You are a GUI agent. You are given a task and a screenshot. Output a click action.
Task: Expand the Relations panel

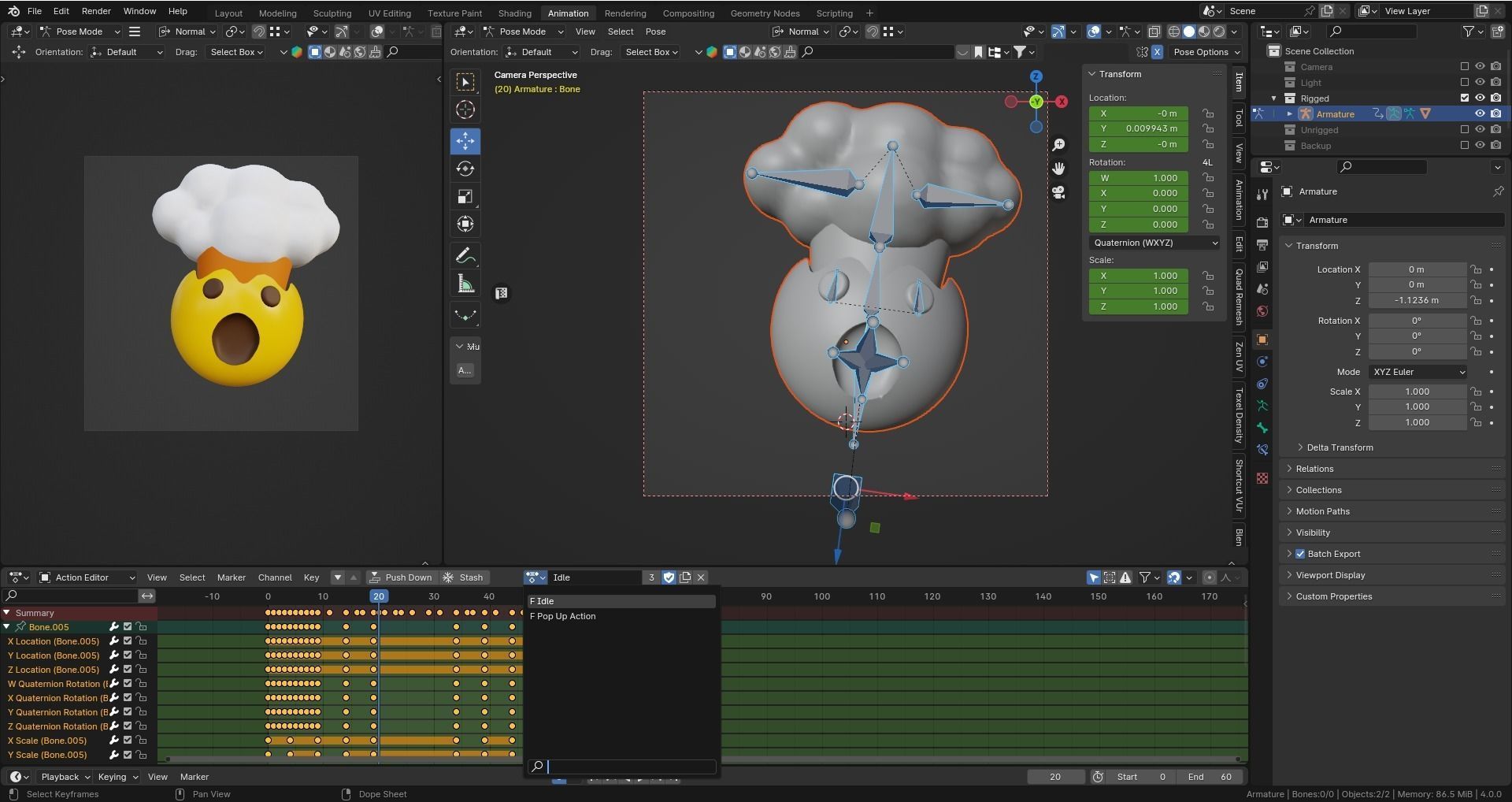tap(1314, 469)
